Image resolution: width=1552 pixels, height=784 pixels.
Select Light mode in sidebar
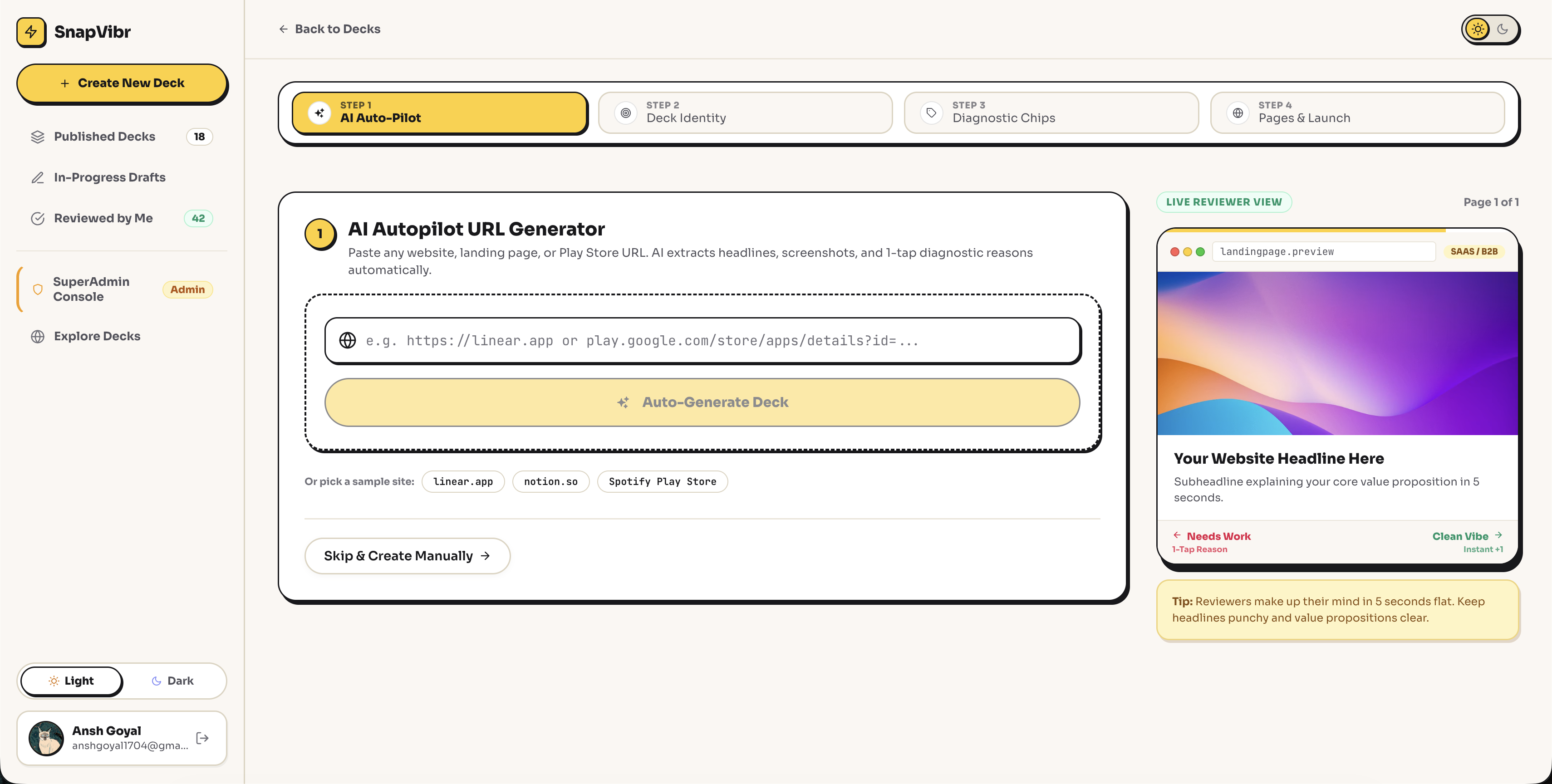pos(71,681)
